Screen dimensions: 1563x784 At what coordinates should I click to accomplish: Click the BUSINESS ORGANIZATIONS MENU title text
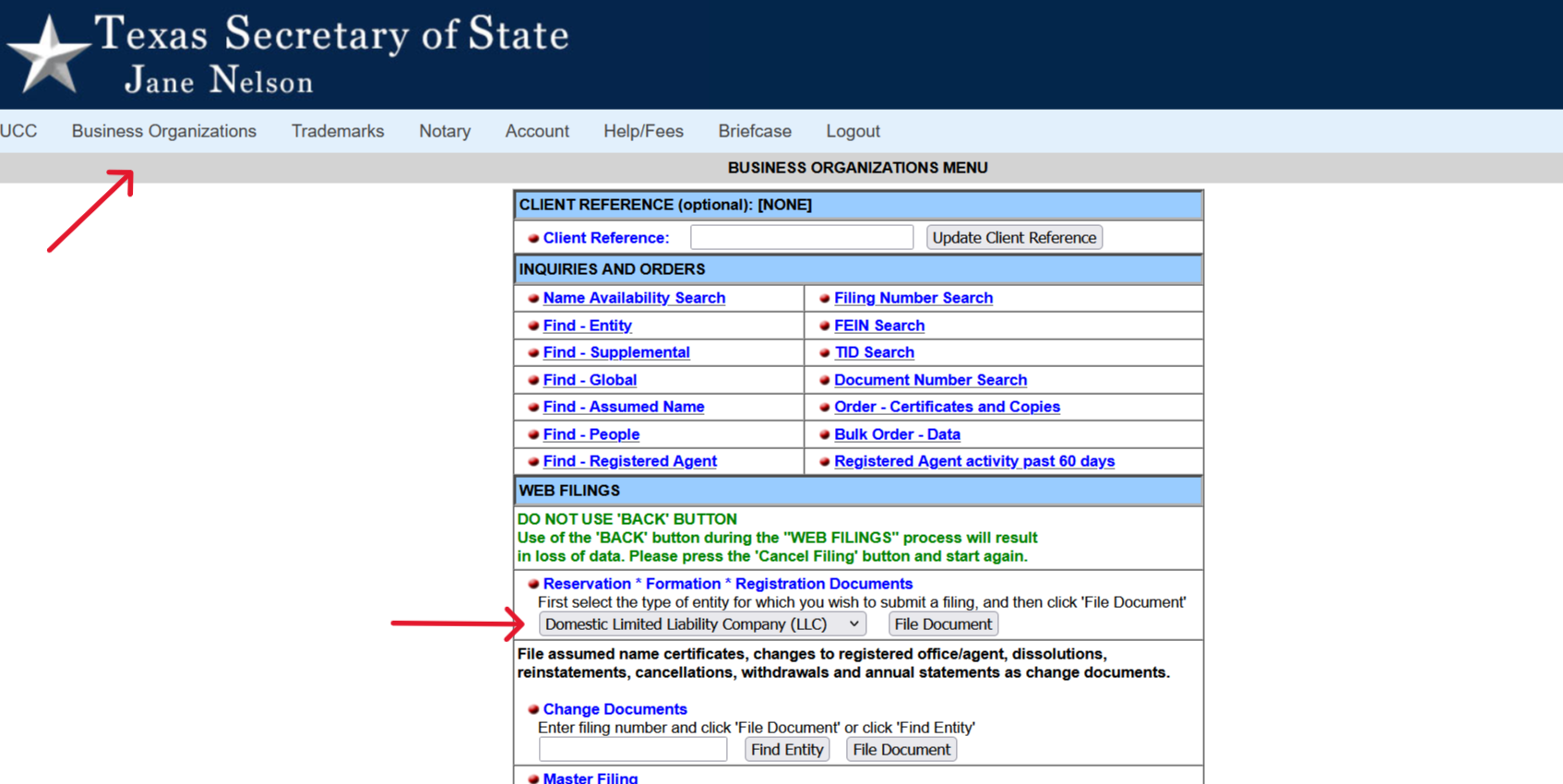click(x=857, y=168)
